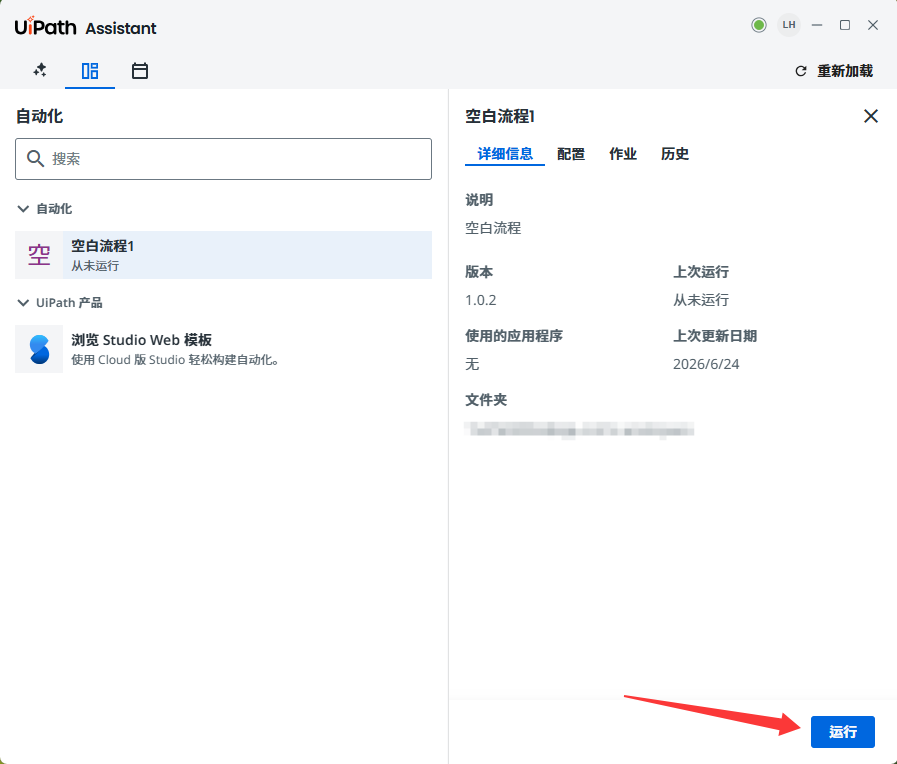Viewport: 897px width, 764px height.
Task: Click the UiPath Assistant logo
Action: (85, 26)
